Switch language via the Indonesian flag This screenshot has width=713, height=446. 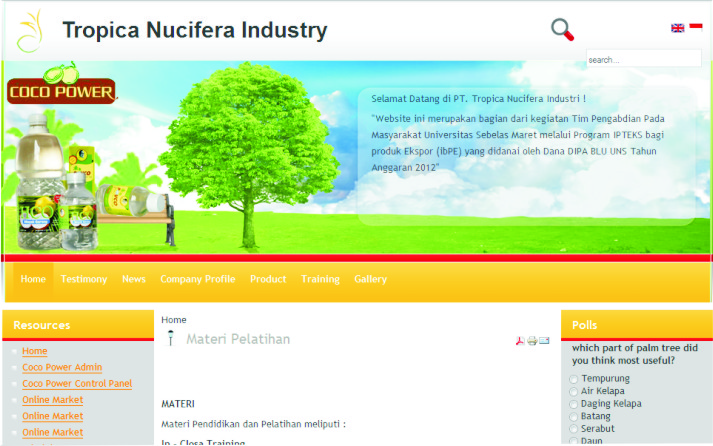coord(696,27)
